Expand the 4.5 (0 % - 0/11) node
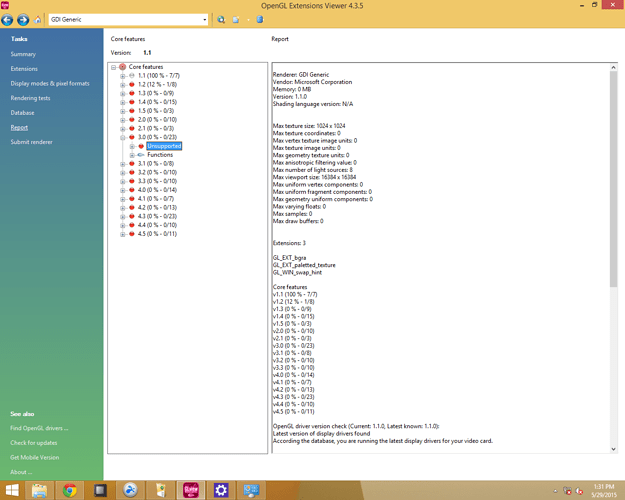 point(123,234)
